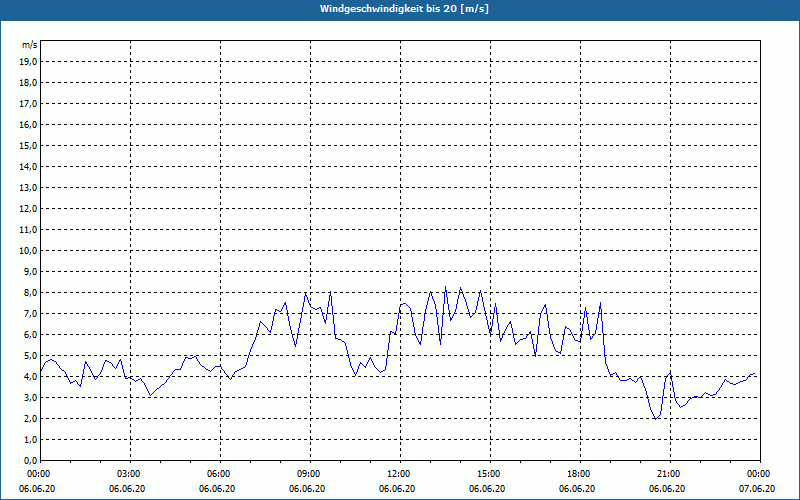This screenshot has width=800, height=500.
Task: Select the "06.06.20" date beneath 06:00
Action: point(217,489)
